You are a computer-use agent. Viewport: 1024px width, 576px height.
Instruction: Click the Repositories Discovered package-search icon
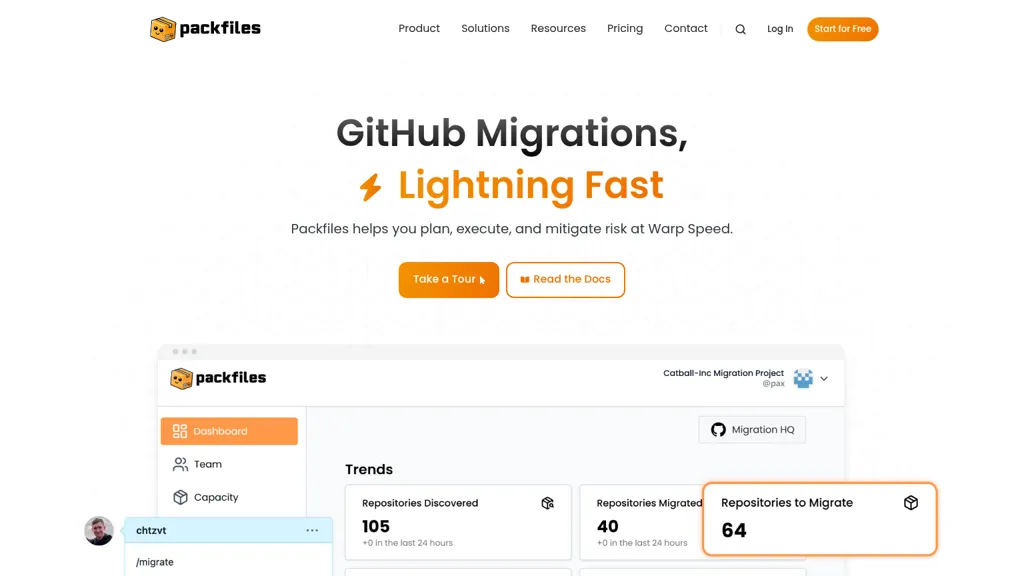pos(547,503)
